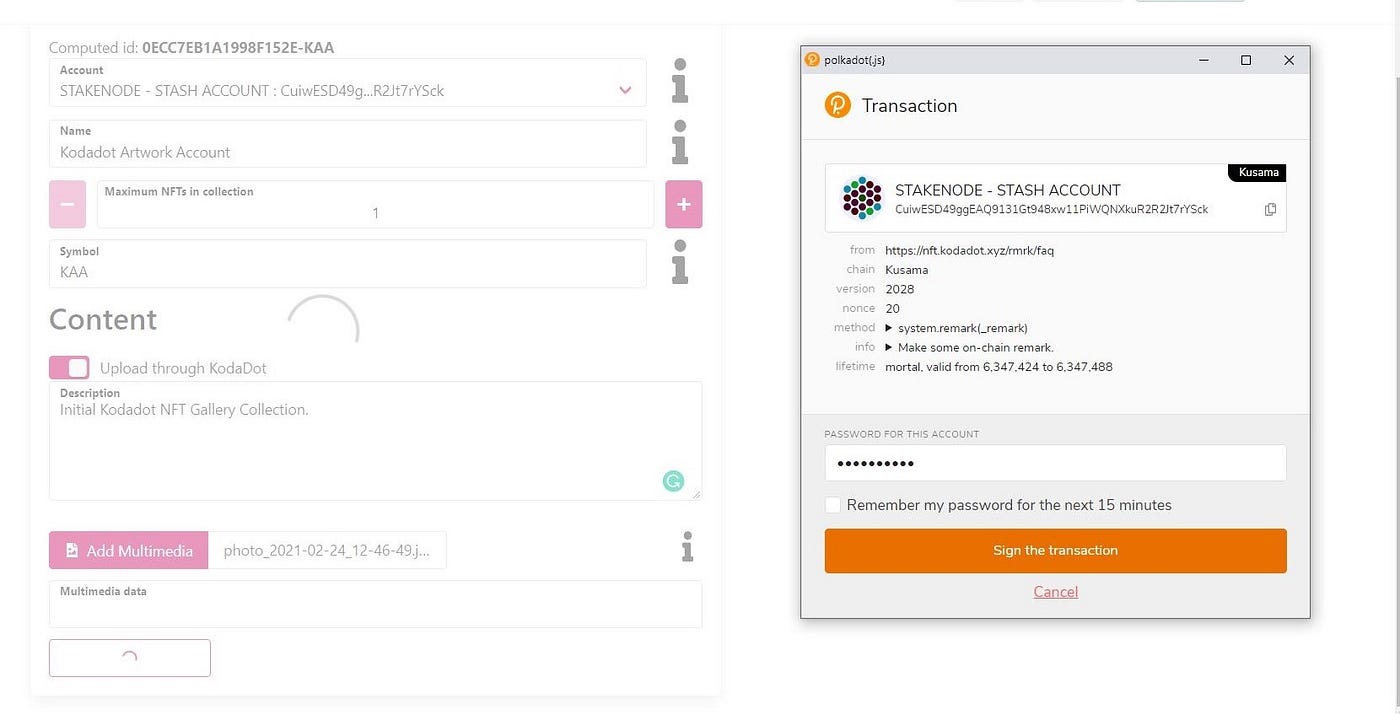Click the Add Multimedia button

129,550
